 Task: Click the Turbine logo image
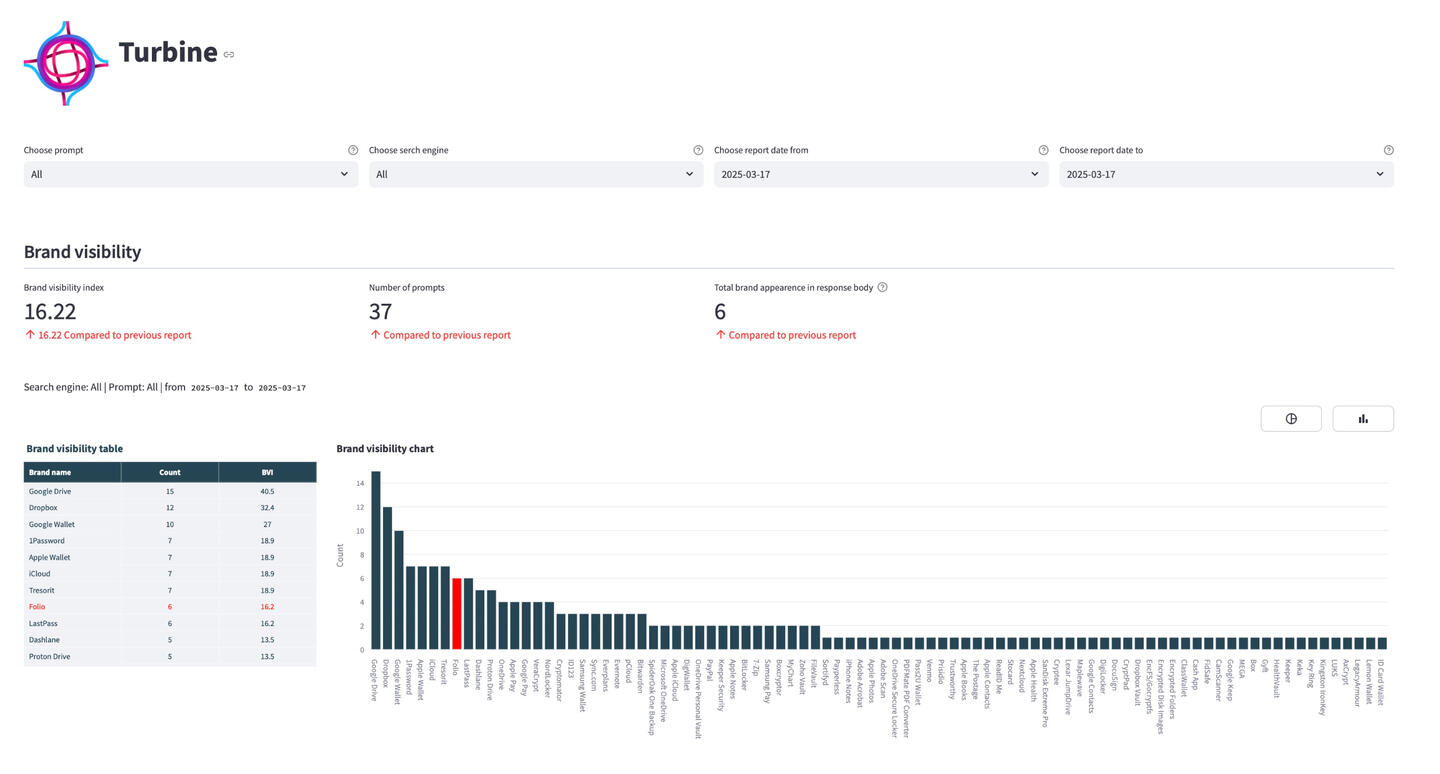pyautogui.click(x=66, y=63)
